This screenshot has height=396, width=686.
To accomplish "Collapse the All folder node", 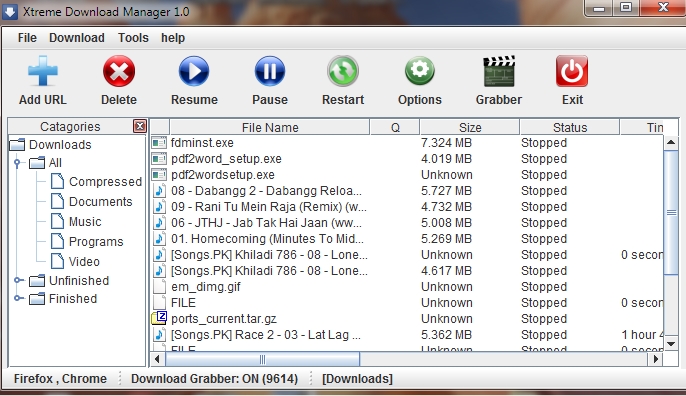I will 17,163.
